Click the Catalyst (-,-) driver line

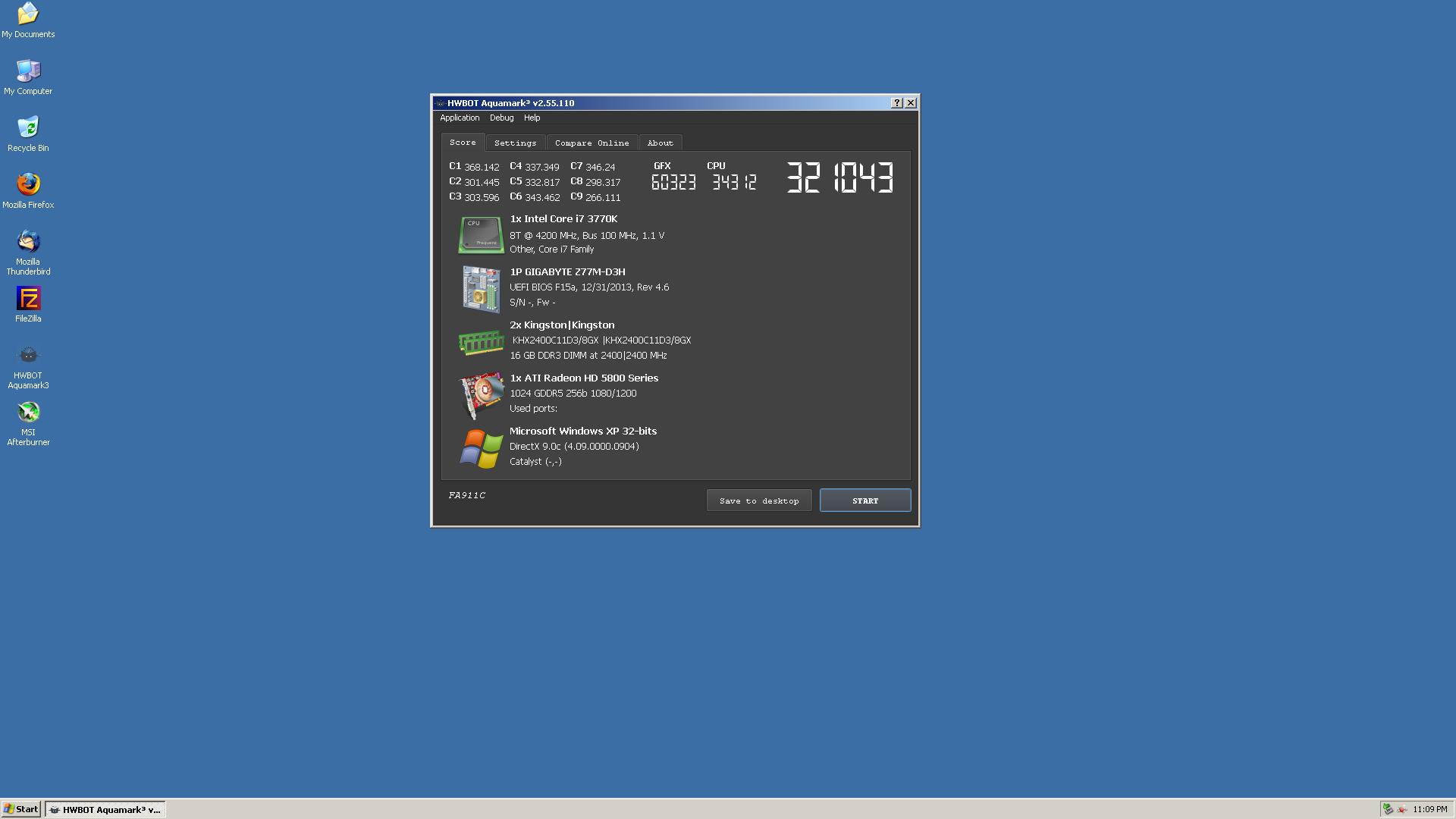[535, 461]
